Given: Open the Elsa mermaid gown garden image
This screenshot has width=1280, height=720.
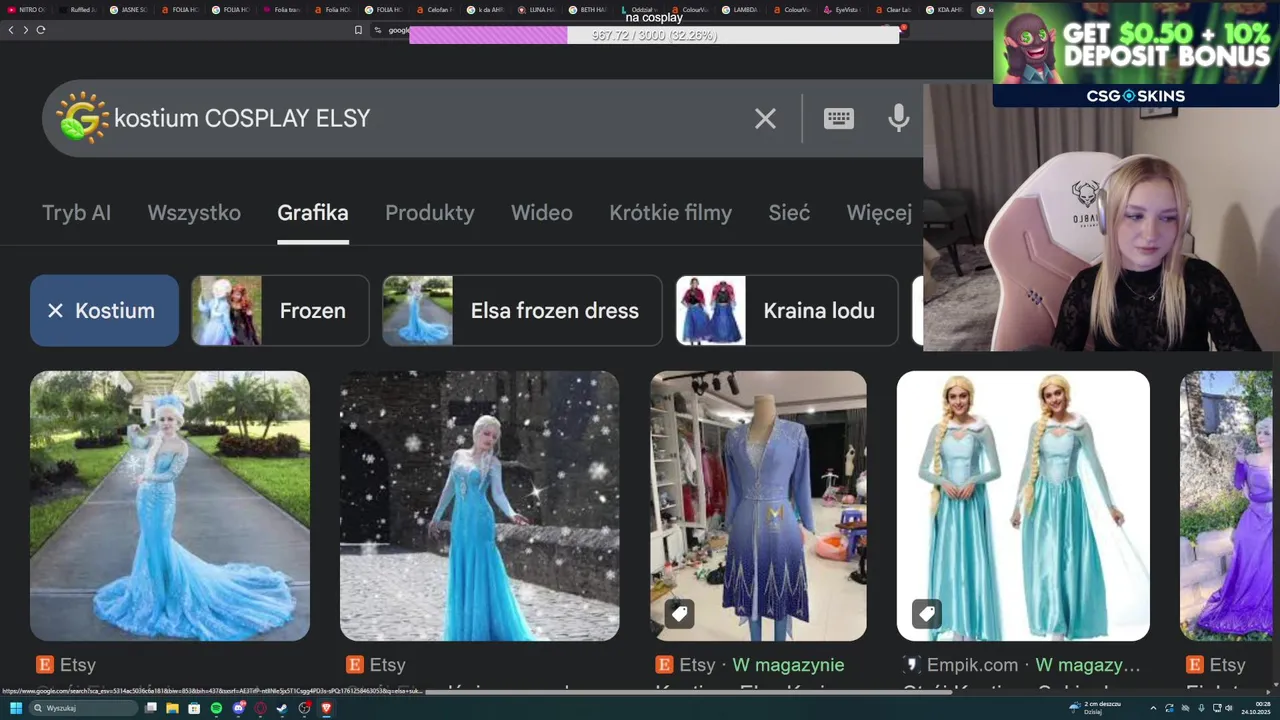Looking at the screenshot, I should [x=170, y=506].
